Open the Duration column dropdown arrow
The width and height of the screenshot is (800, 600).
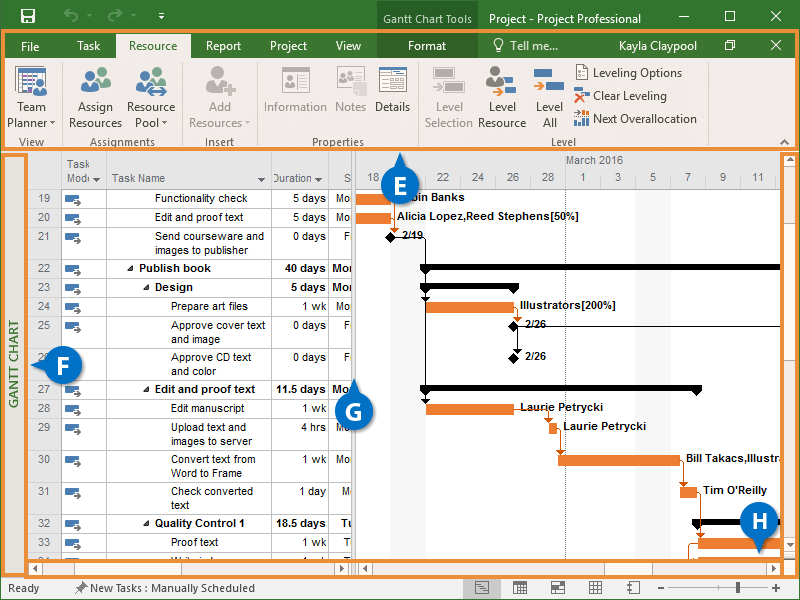319,180
